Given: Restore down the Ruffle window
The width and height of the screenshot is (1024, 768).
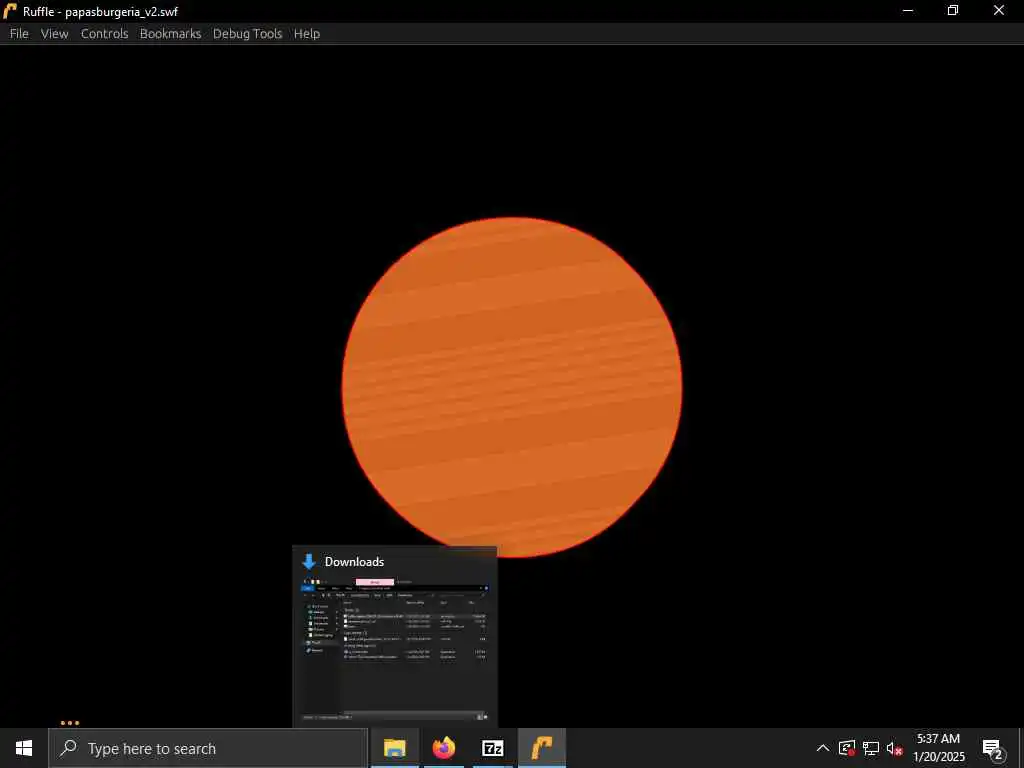Looking at the screenshot, I should 953,11.
